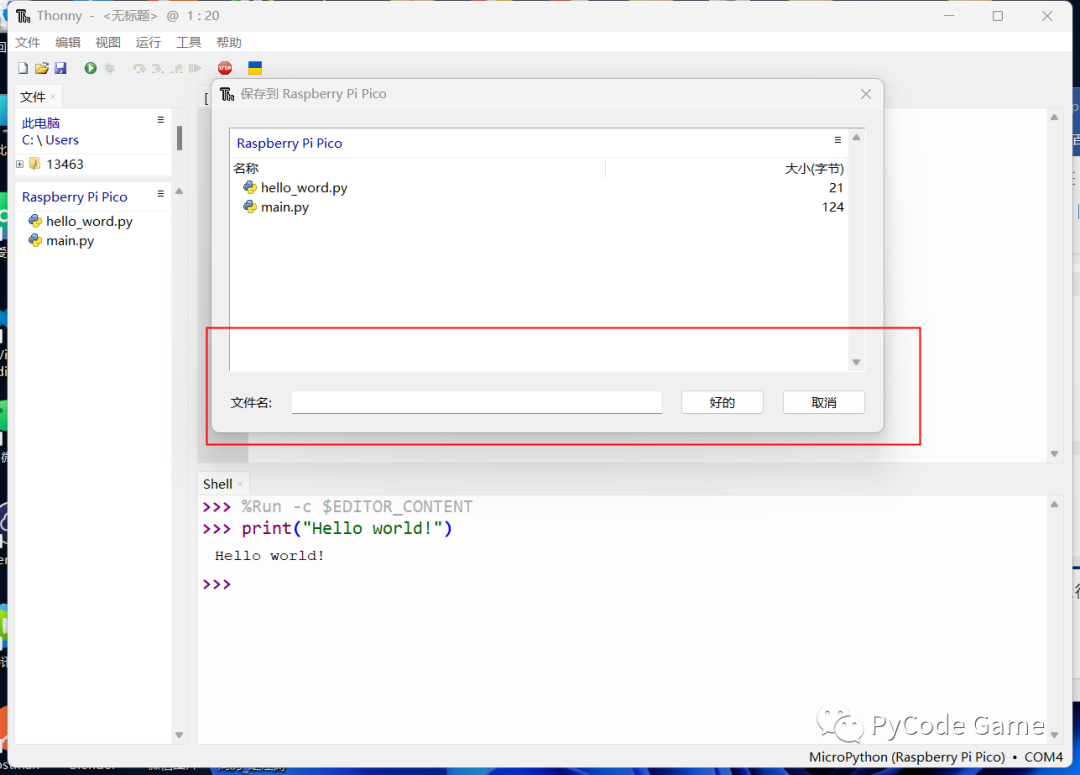The image size is (1080, 775).
Task: Select the 13463 folder in the Files panel
Action: point(65,164)
